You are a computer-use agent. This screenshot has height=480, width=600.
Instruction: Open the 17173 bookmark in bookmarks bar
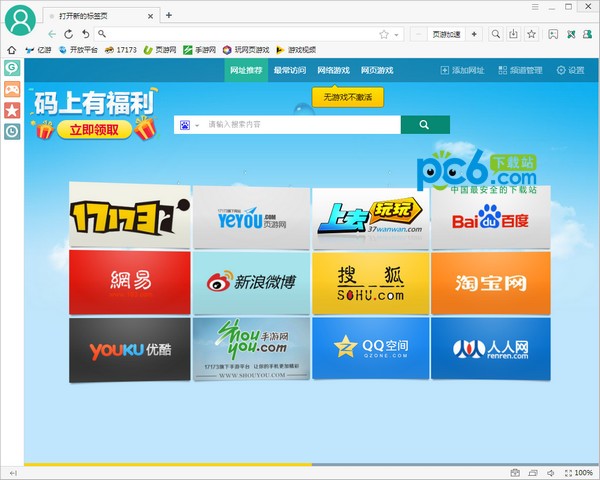pyautogui.click(x=121, y=50)
